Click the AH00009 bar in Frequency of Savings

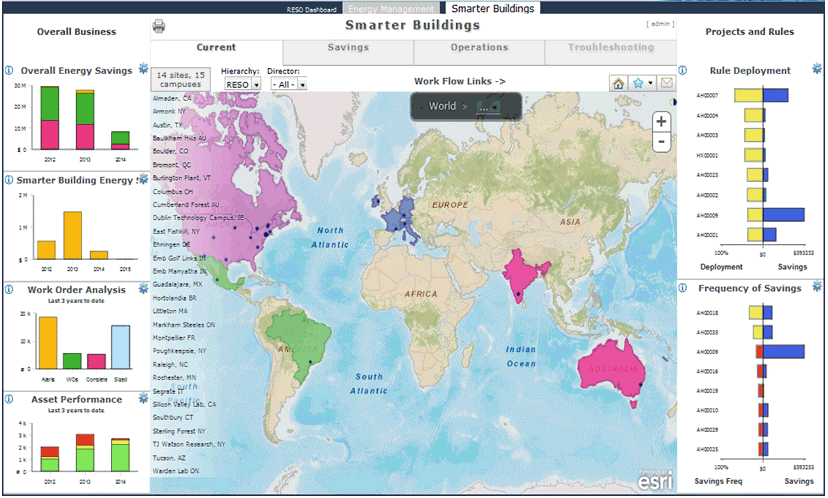tap(784, 352)
